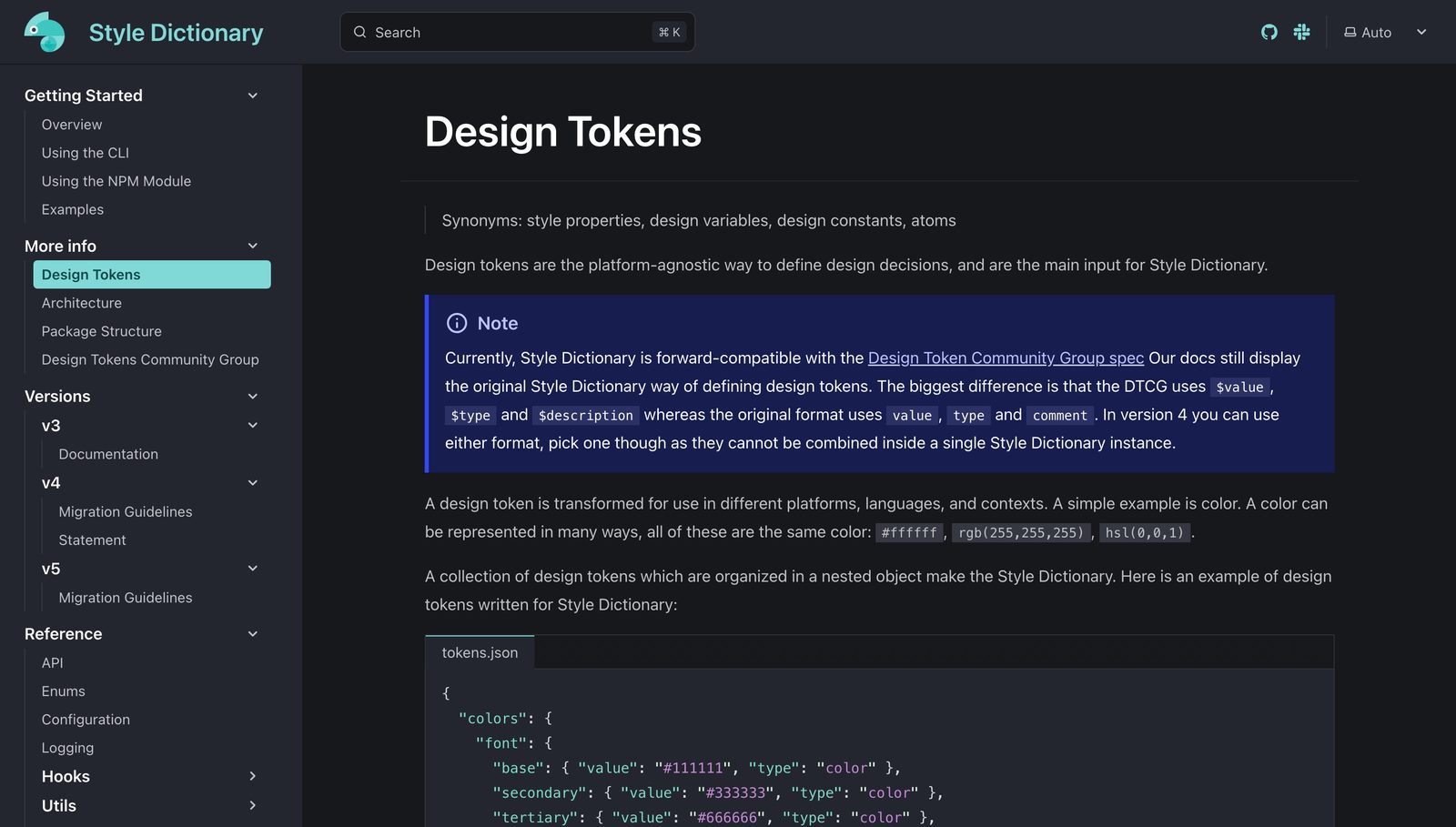1456x827 pixels.
Task: Collapse the Reference section
Action: [x=253, y=634]
